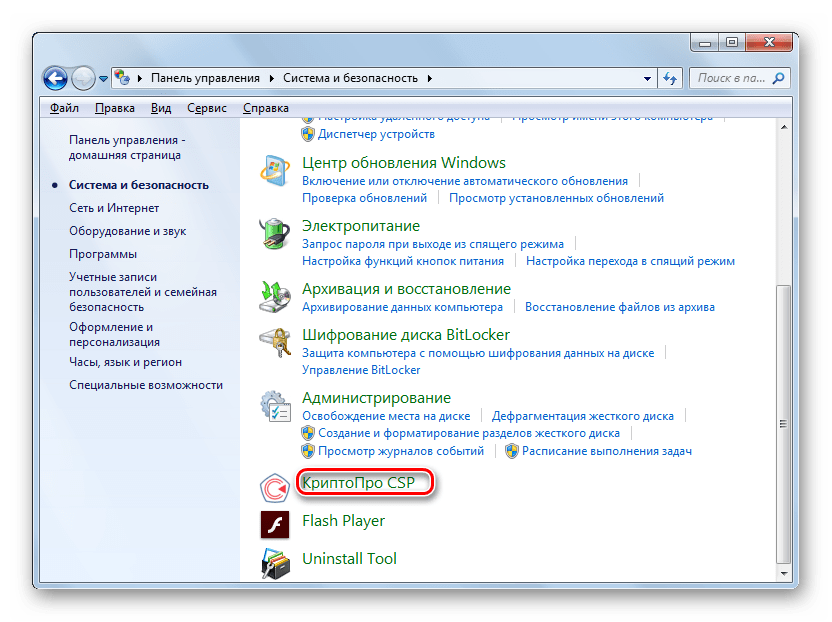Click the Администрирование gear icon
This screenshot has height=622, width=832.
click(x=274, y=406)
